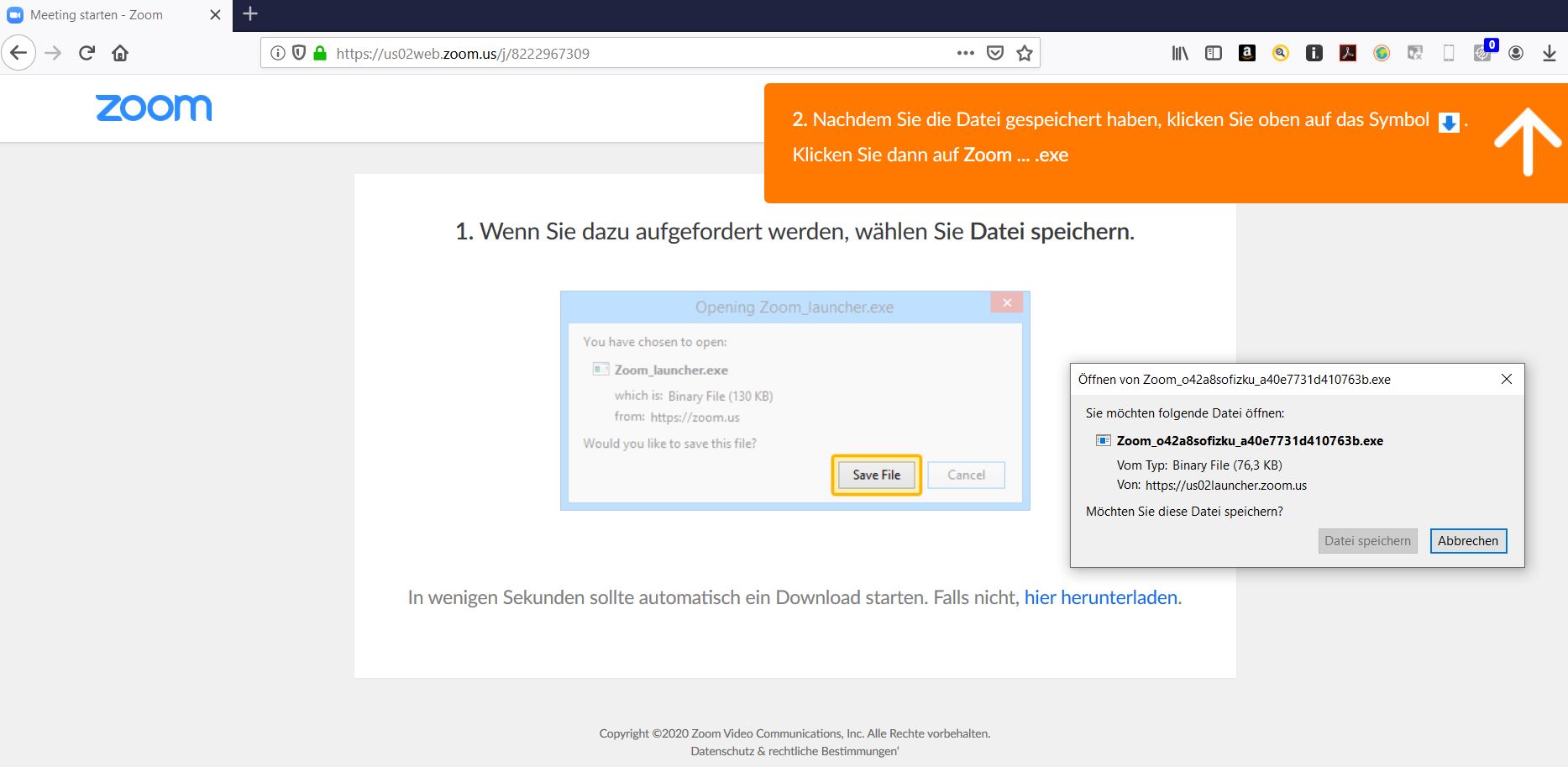Open the browser home page
The image size is (1568, 767).
[120, 53]
